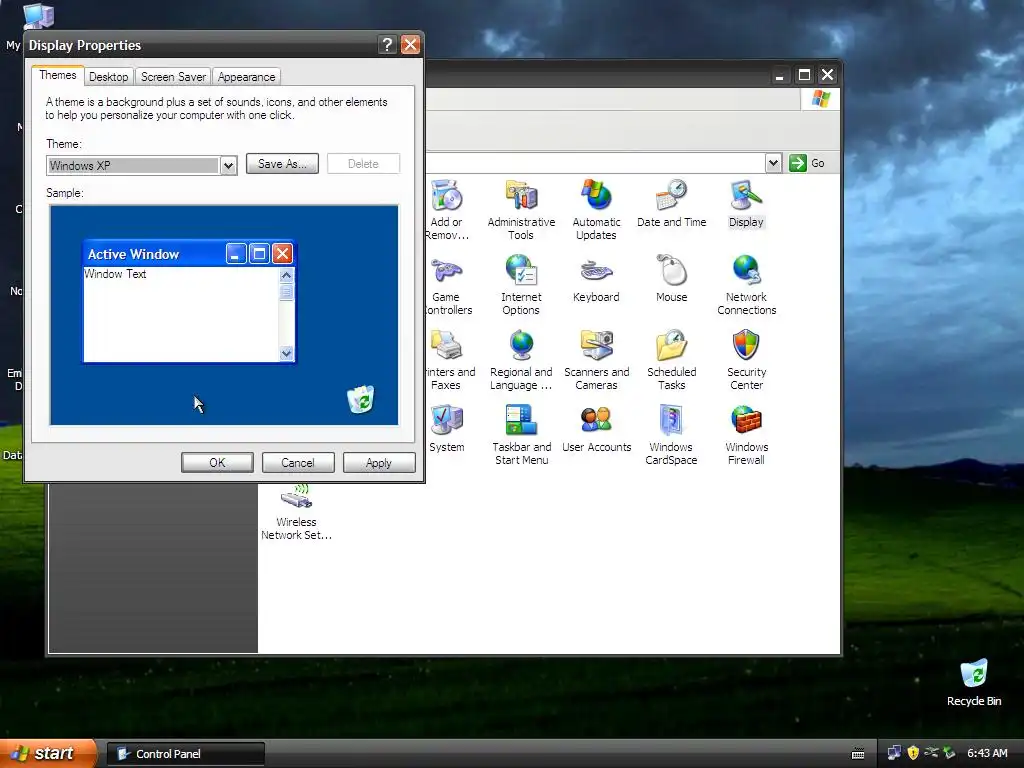Click Cancel in Display Properties
This screenshot has width=1024, height=768.
(x=298, y=462)
